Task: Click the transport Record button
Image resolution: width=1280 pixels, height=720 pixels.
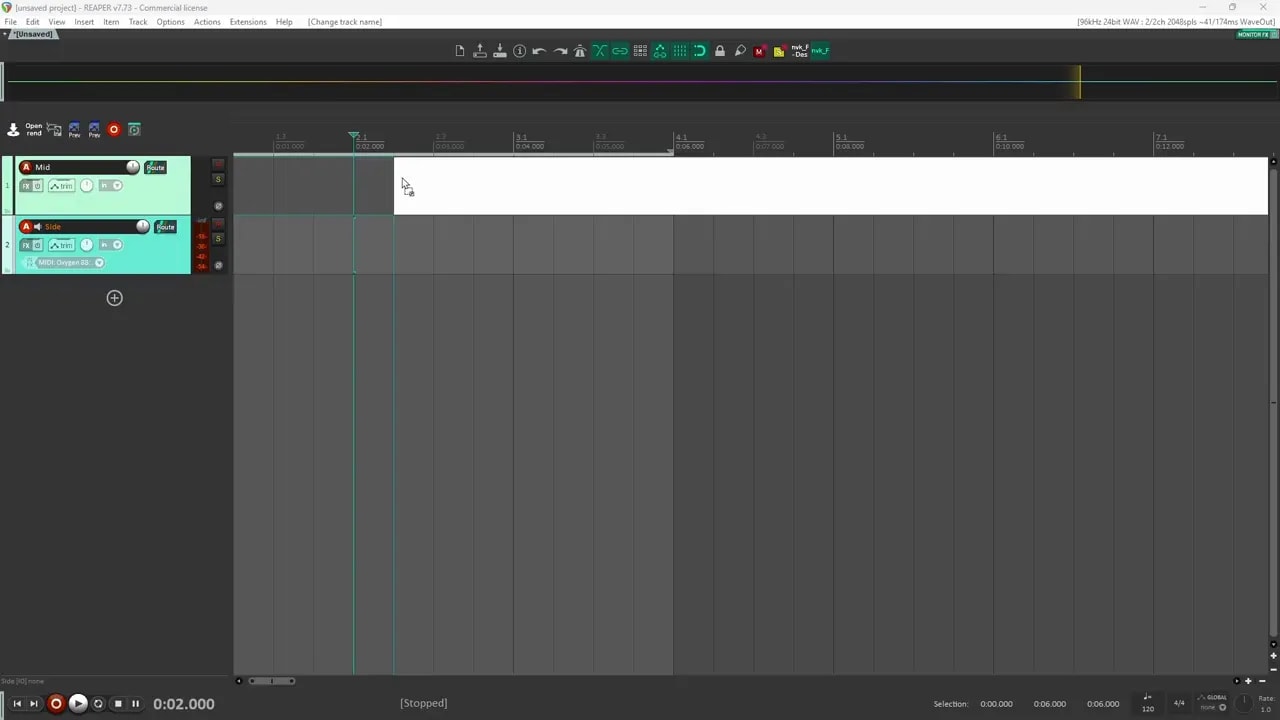Action: point(56,704)
